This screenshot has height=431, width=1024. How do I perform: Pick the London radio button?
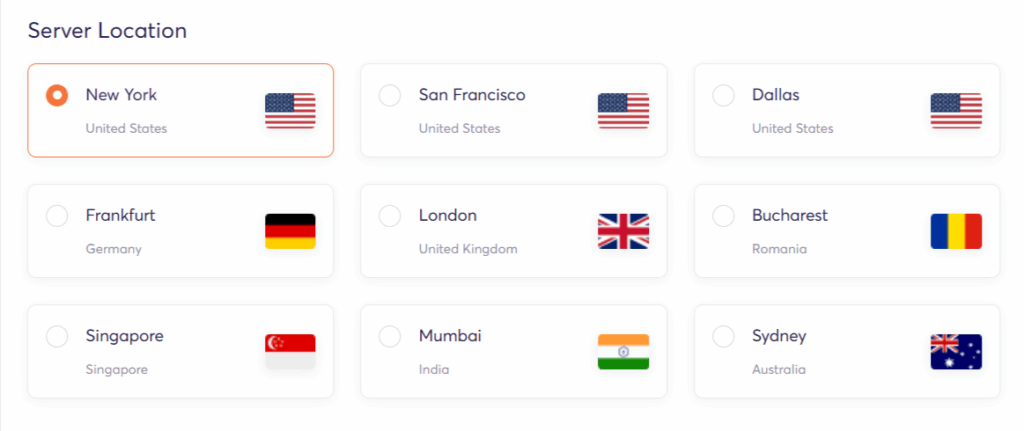pyautogui.click(x=390, y=216)
